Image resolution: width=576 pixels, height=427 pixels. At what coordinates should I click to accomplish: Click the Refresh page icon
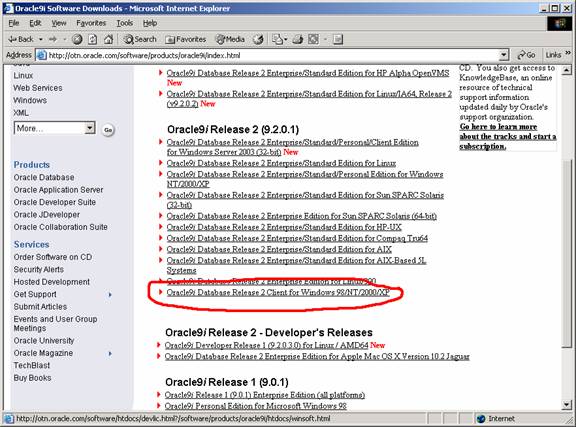coord(93,39)
